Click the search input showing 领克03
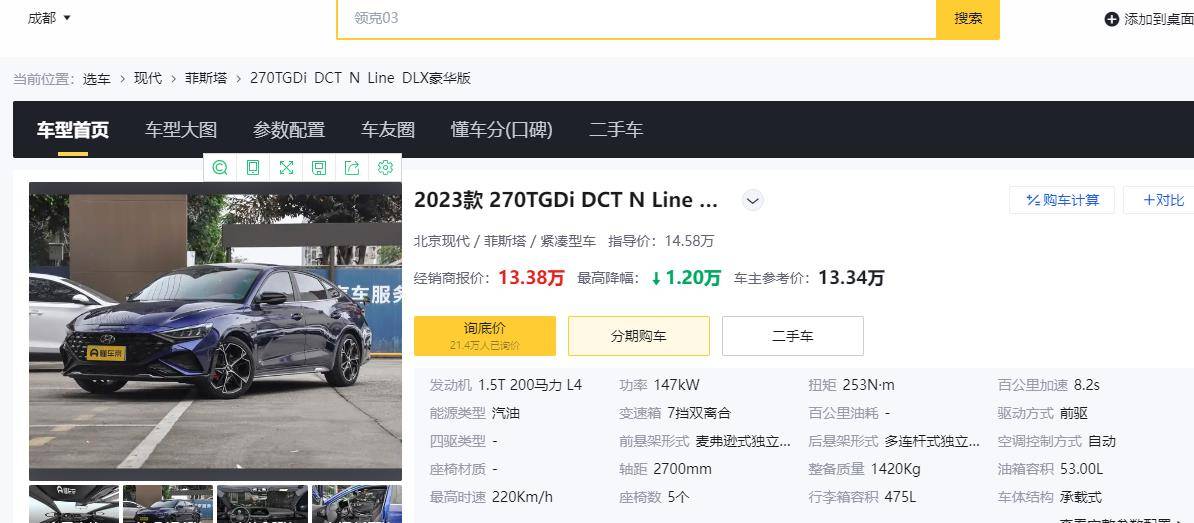Viewport: 1194px width, 523px height. pos(637,18)
